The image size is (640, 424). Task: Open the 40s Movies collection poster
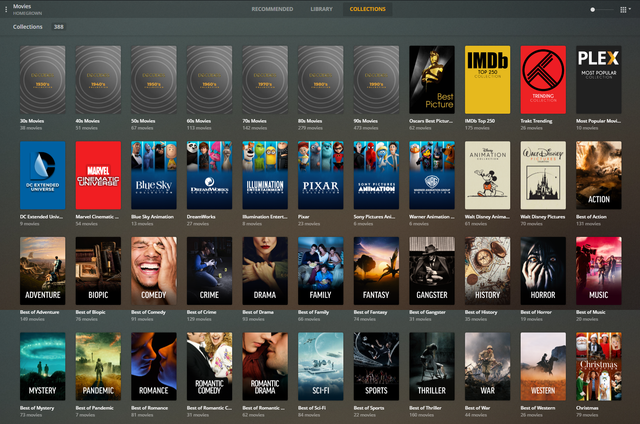(x=98, y=80)
